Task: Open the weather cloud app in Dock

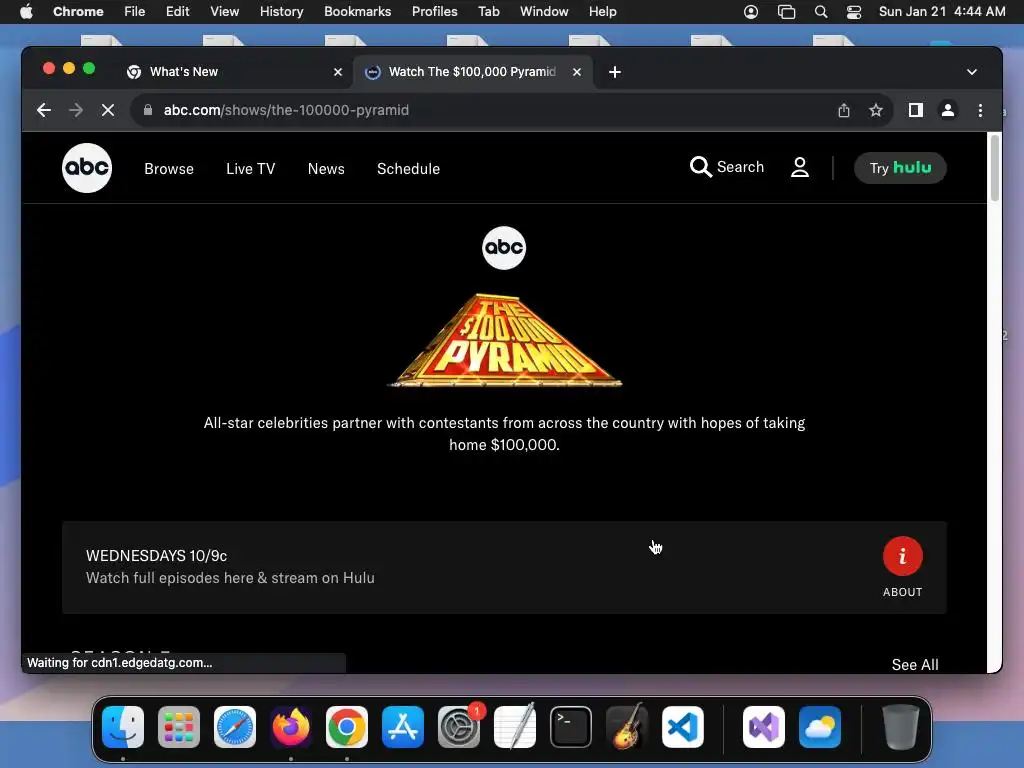Action: click(820, 727)
